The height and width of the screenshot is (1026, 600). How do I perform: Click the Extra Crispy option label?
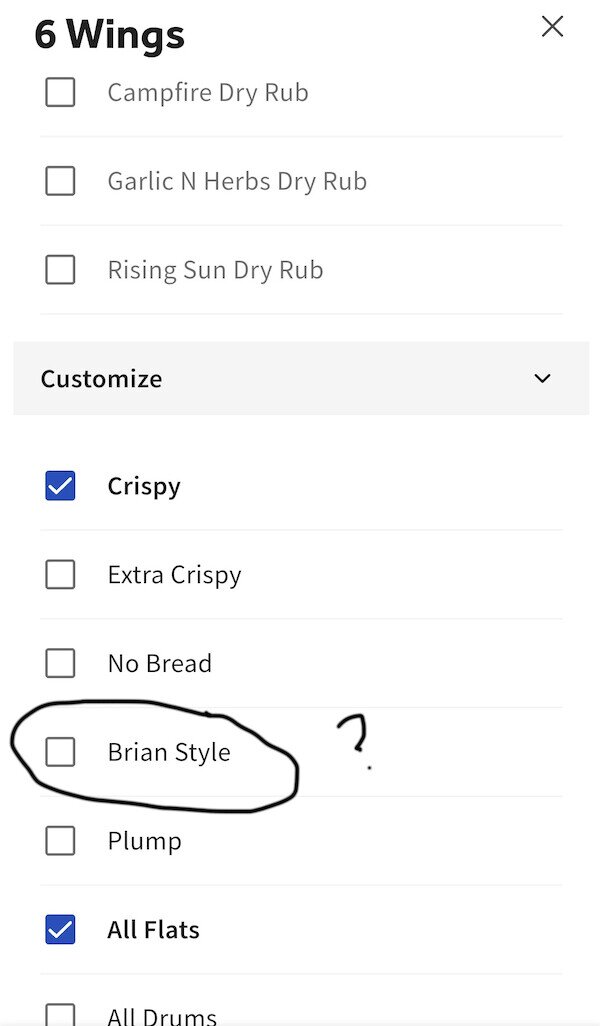click(x=174, y=575)
